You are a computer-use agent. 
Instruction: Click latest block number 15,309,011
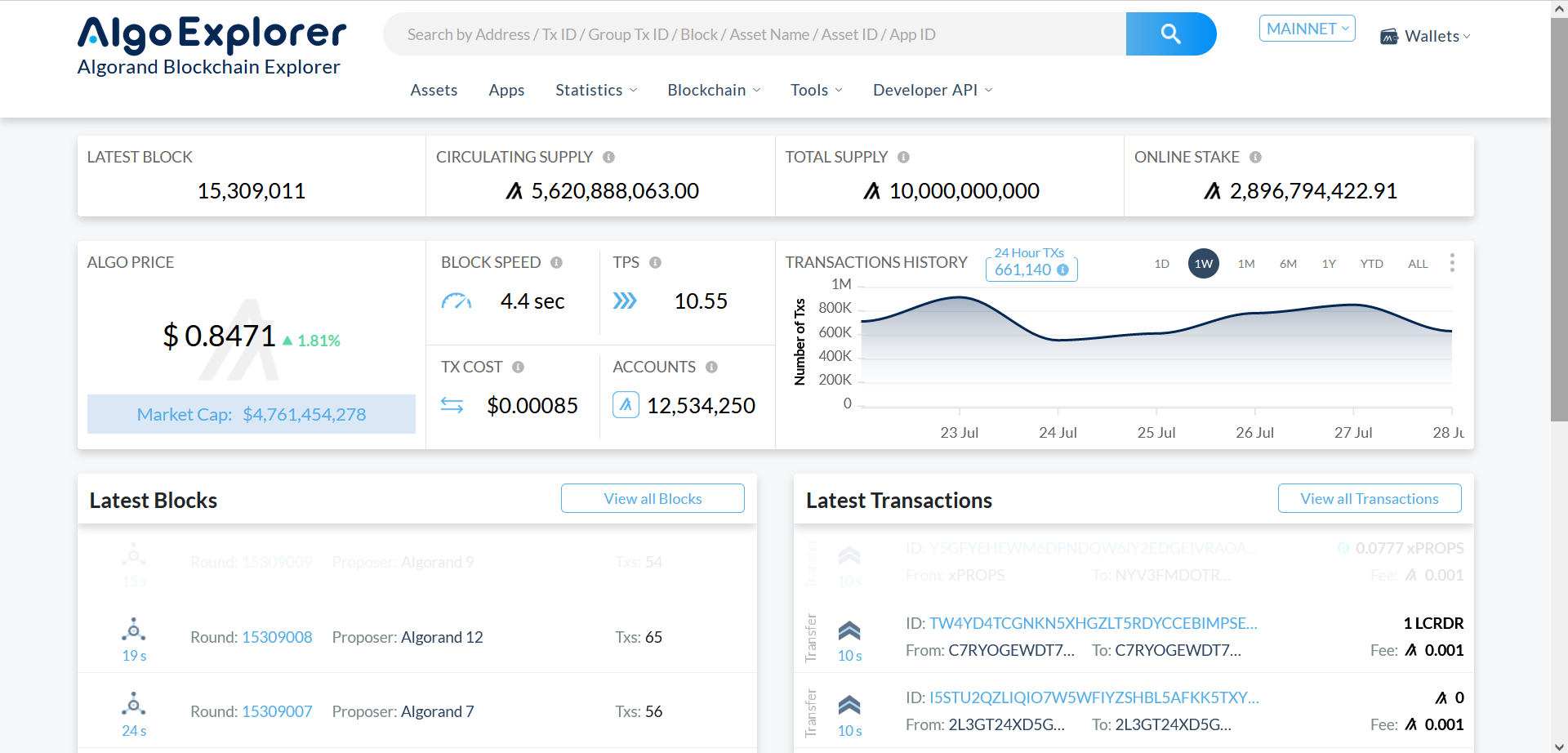click(x=252, y=191)
